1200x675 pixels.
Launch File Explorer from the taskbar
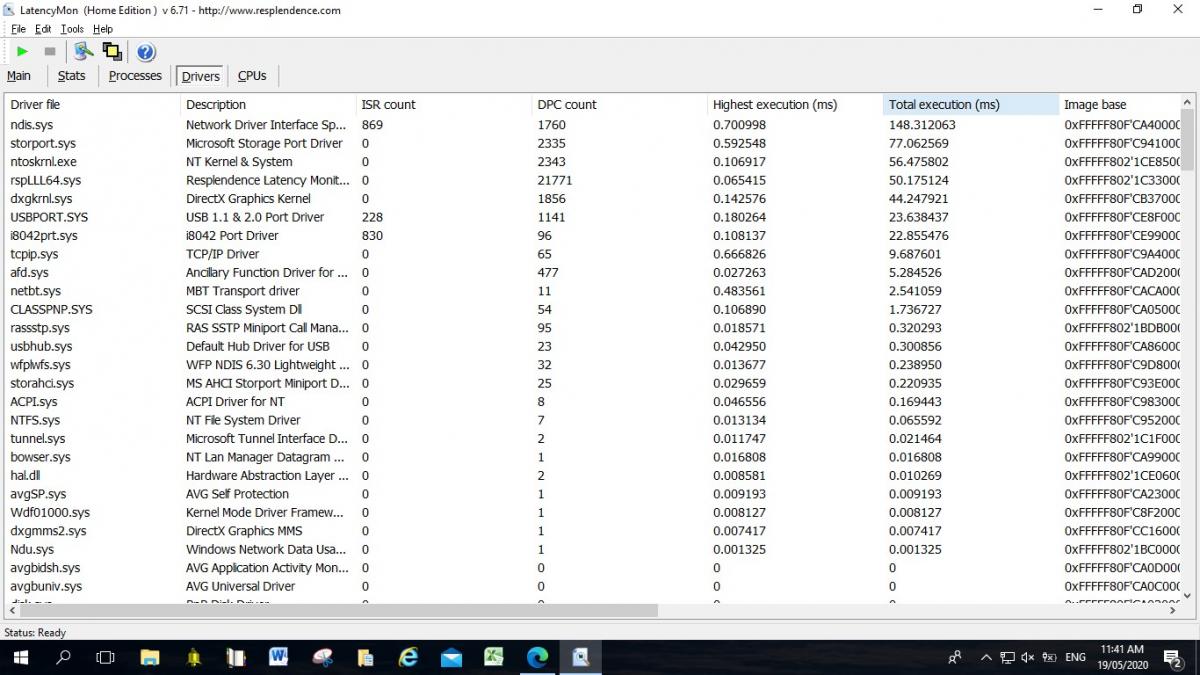tap(150, 657)
